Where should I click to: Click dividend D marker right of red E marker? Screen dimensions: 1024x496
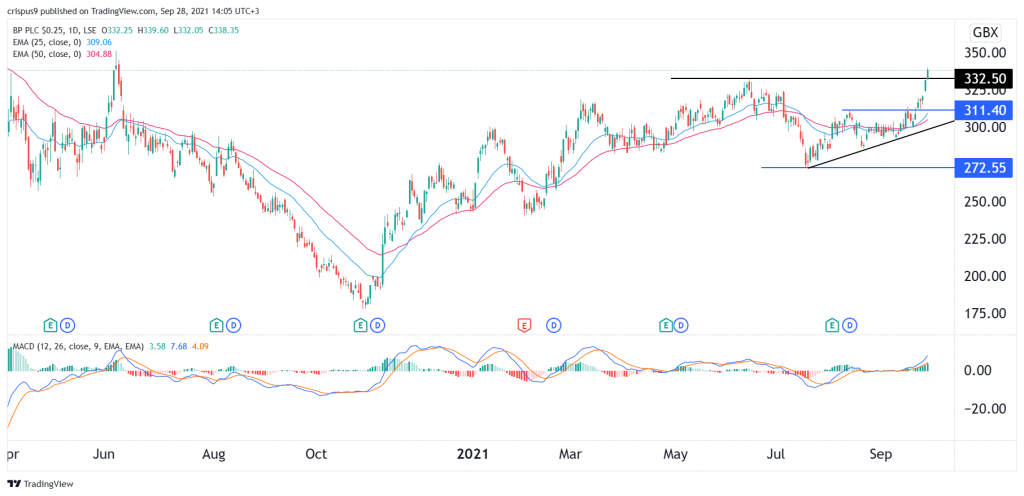click(x=553, y=324)
